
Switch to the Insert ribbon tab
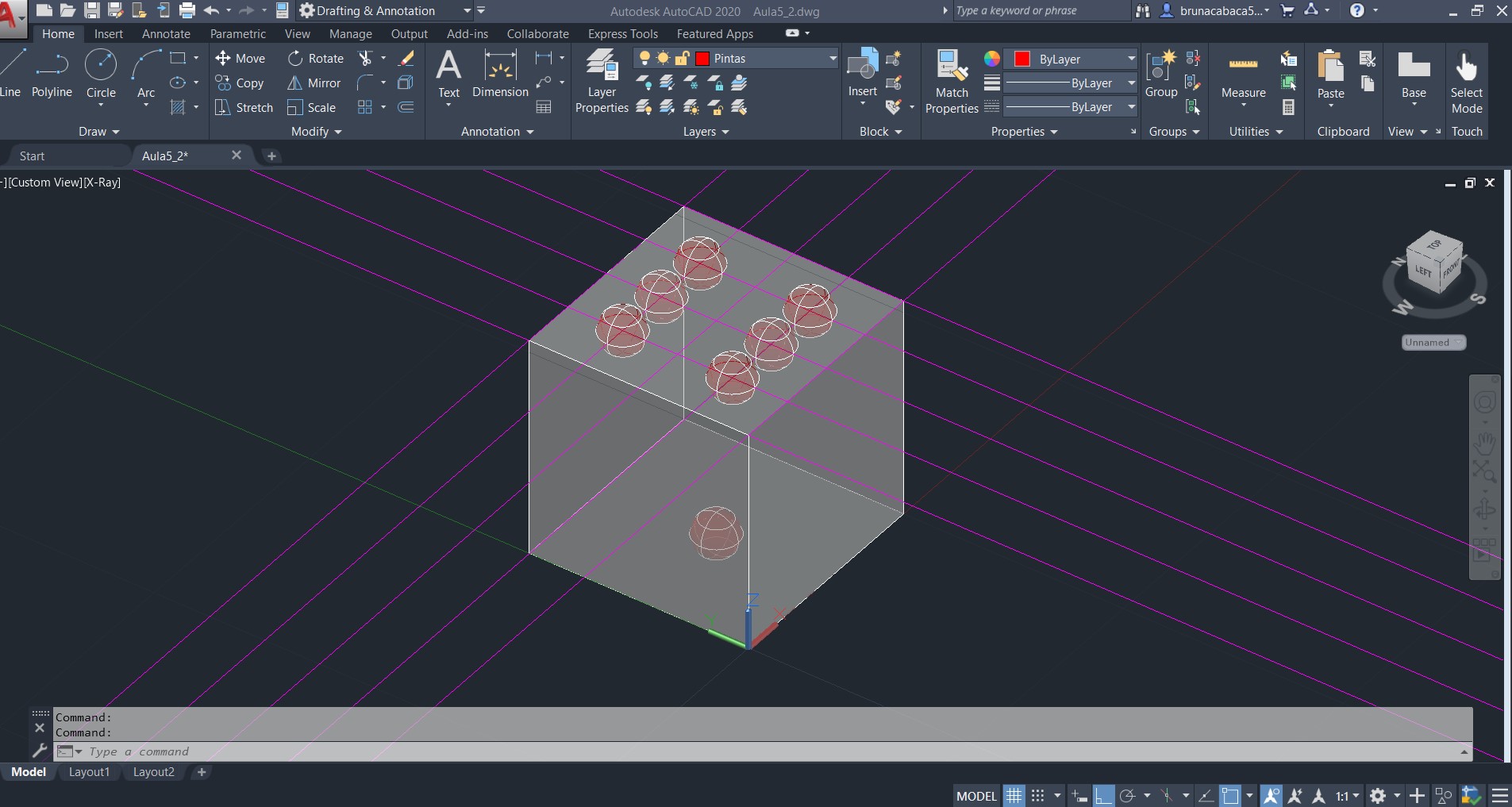click(x=108, y=33)
